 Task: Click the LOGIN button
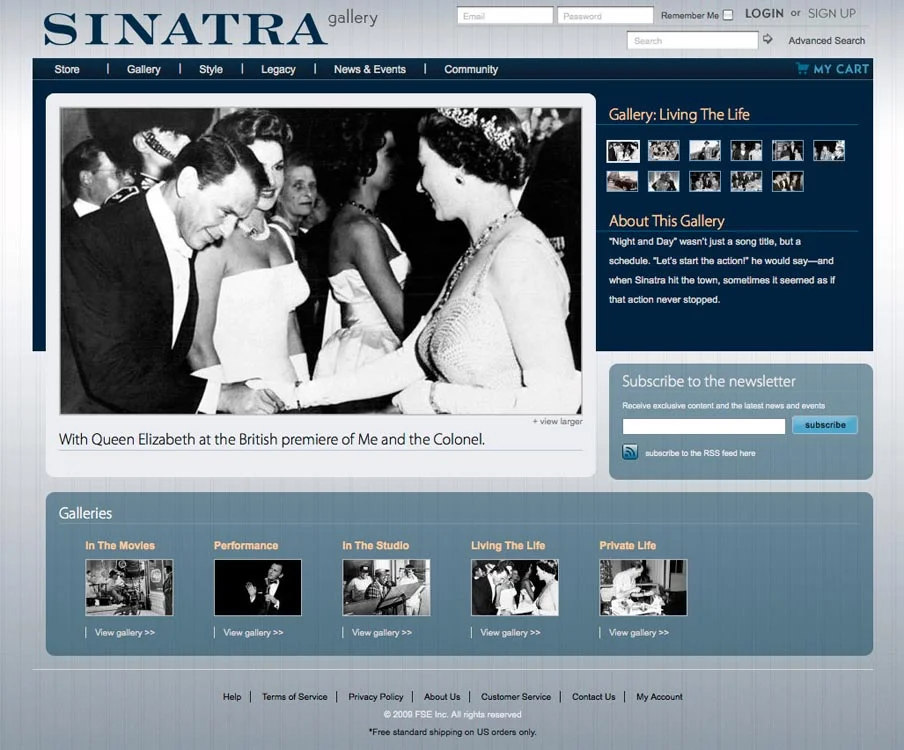[x=764, y=14]
